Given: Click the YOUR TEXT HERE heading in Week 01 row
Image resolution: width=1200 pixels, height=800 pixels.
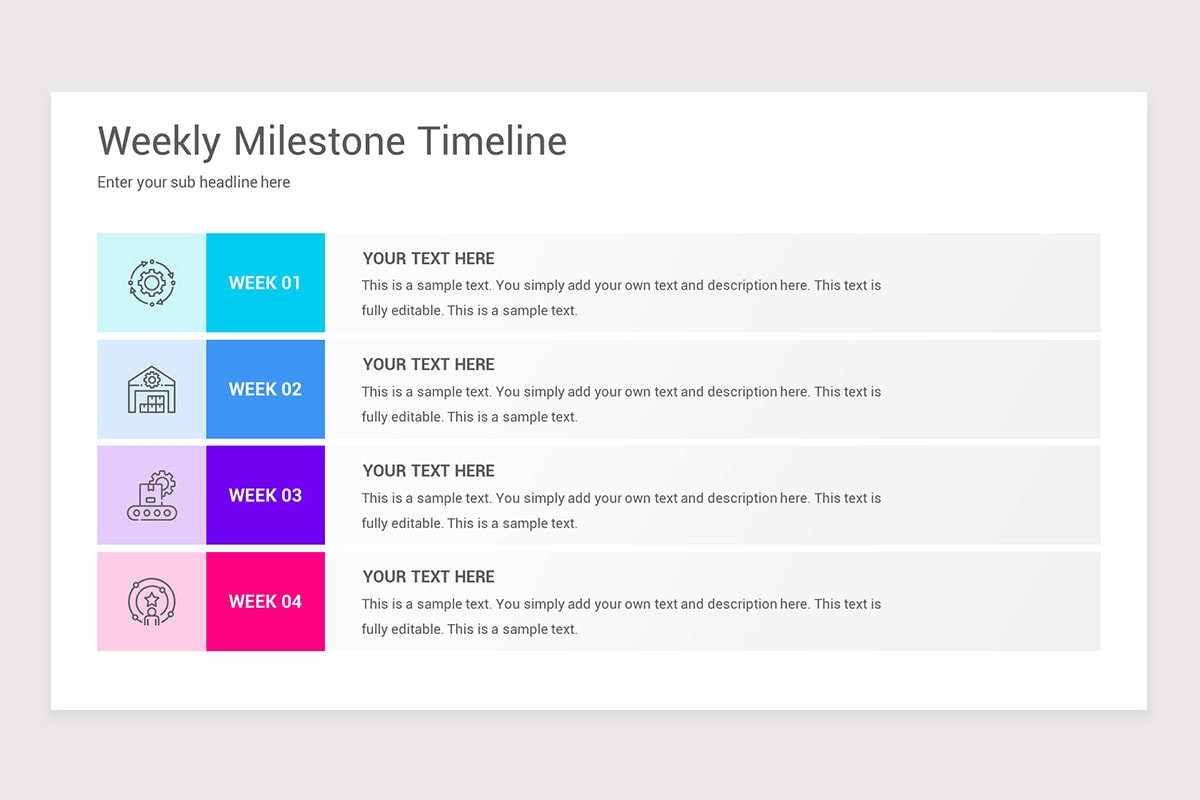Looking at the screenshot, I should (x=429, y=258).
